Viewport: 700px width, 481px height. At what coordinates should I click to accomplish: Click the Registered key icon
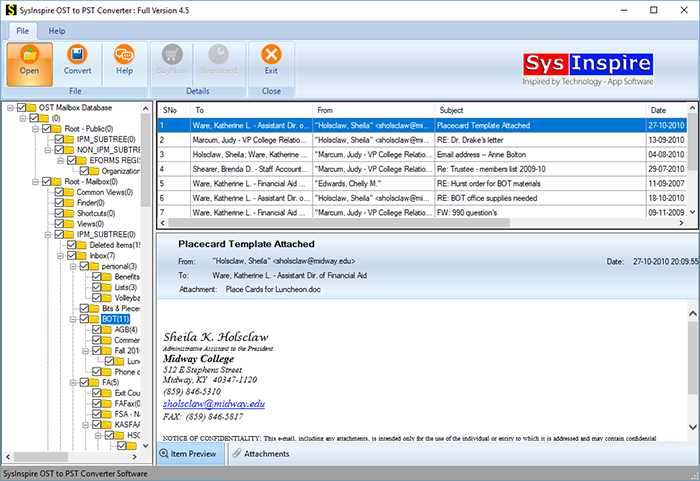[219, 54]
